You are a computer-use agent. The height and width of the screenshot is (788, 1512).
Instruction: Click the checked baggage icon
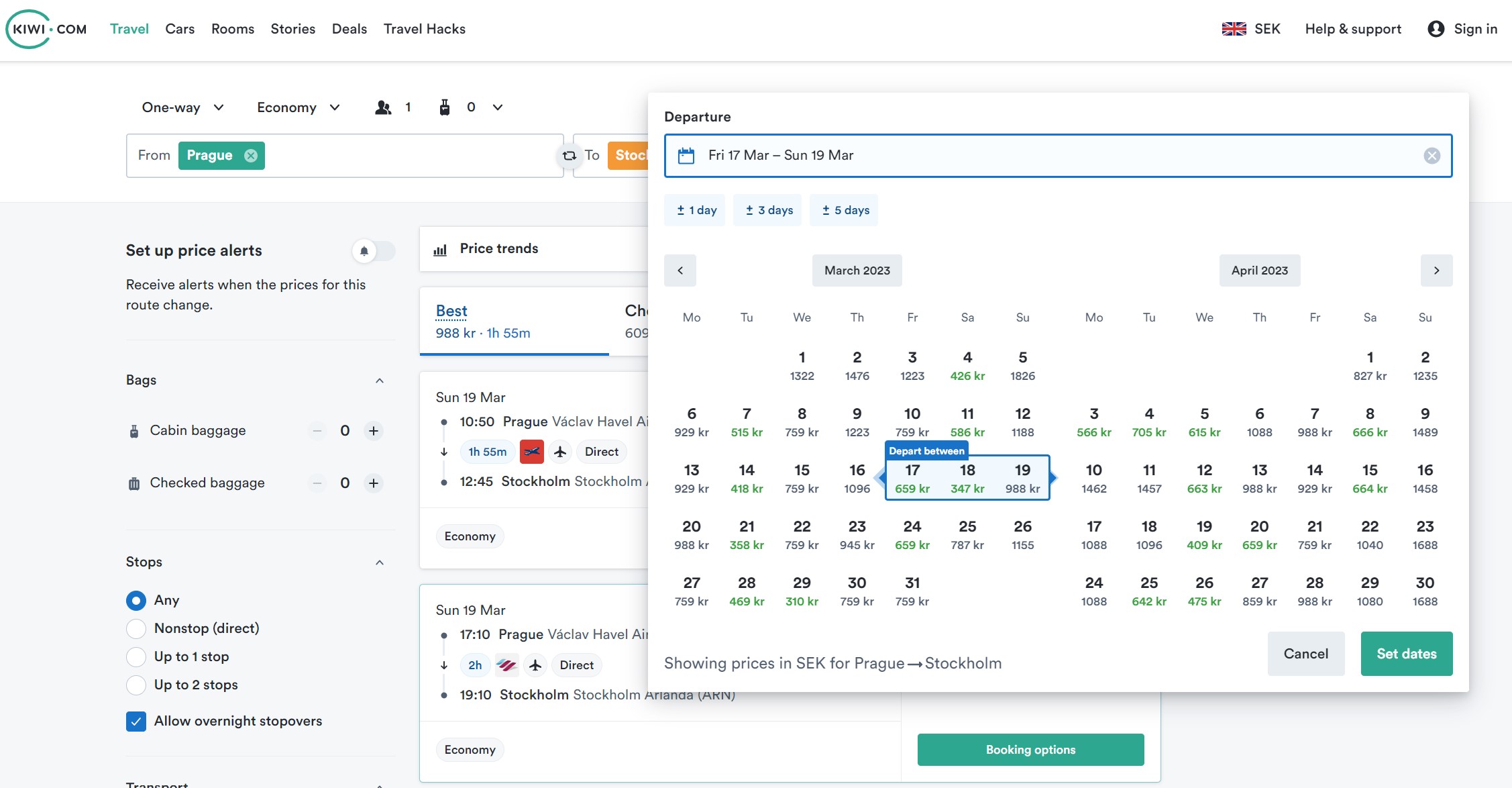coord(134,483)
